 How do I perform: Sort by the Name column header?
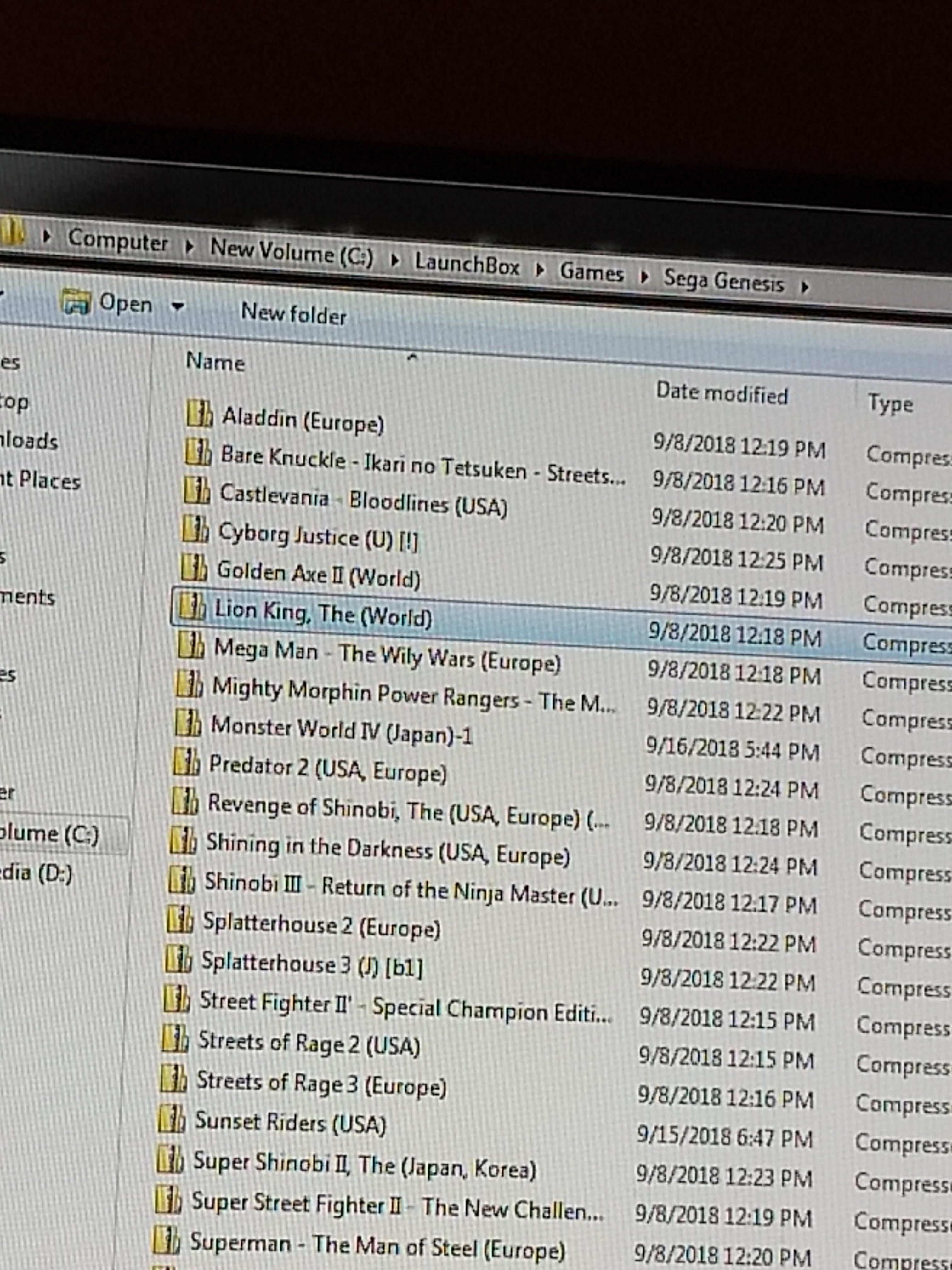point(215,362)
